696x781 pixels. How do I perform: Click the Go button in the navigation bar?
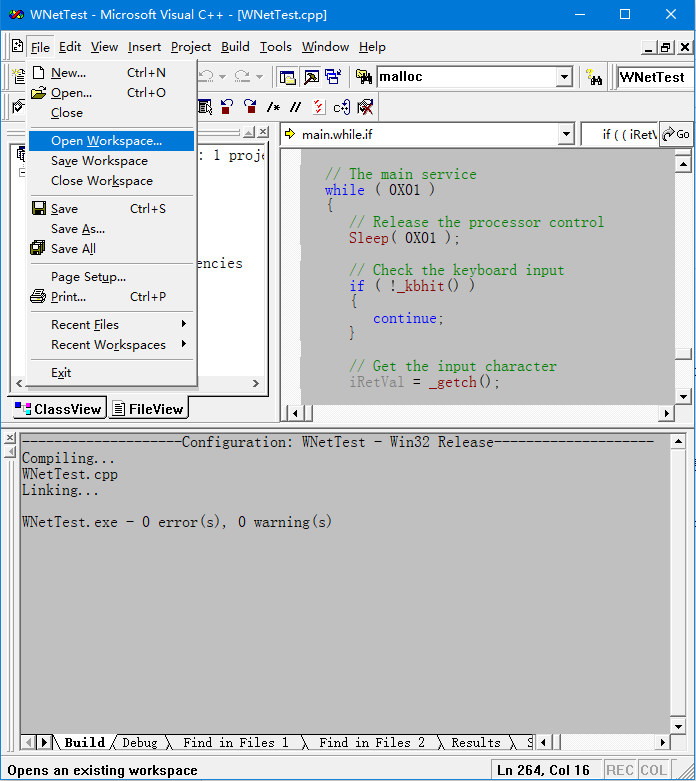point(677,134)
